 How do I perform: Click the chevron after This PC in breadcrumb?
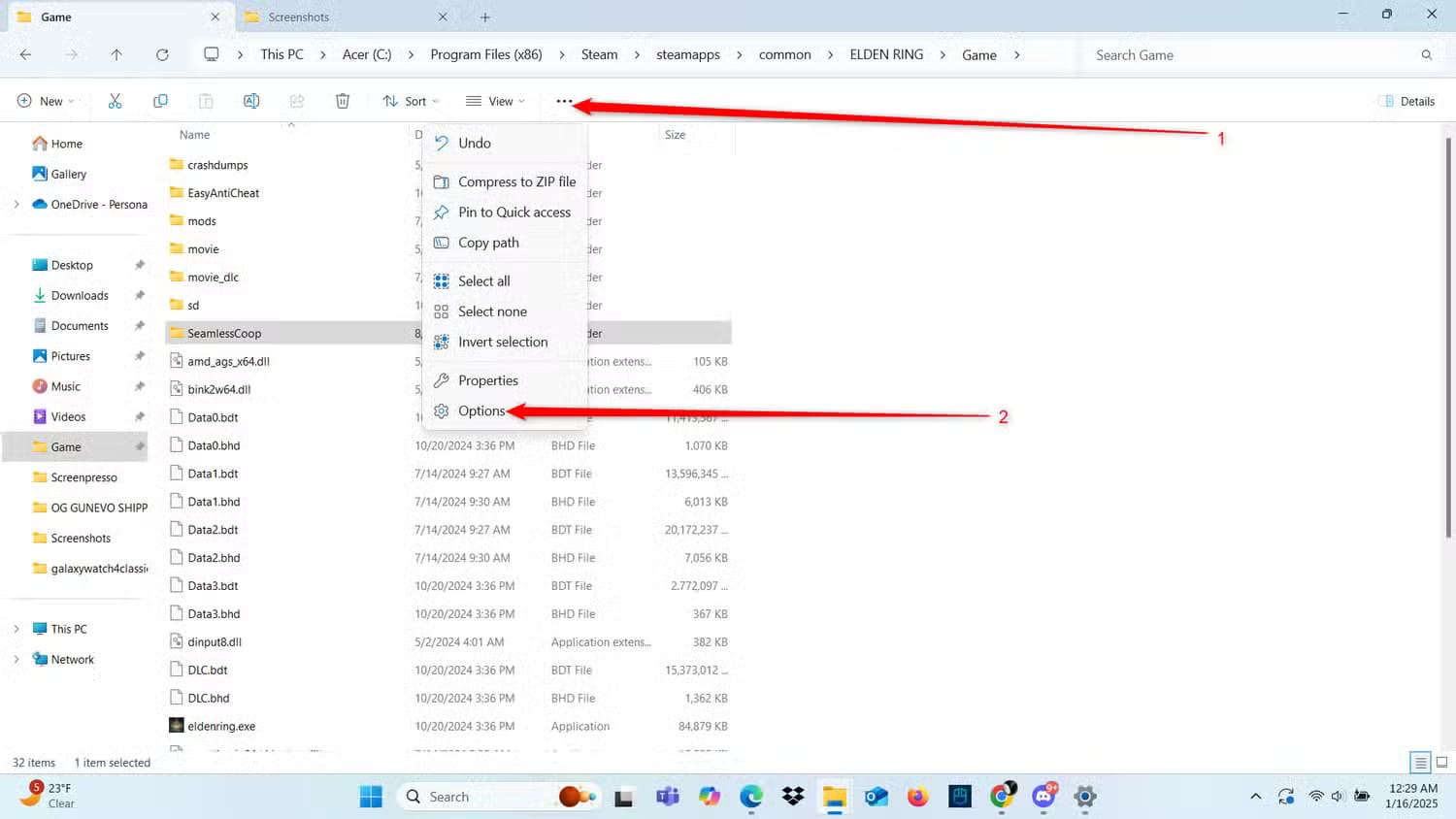323,55
